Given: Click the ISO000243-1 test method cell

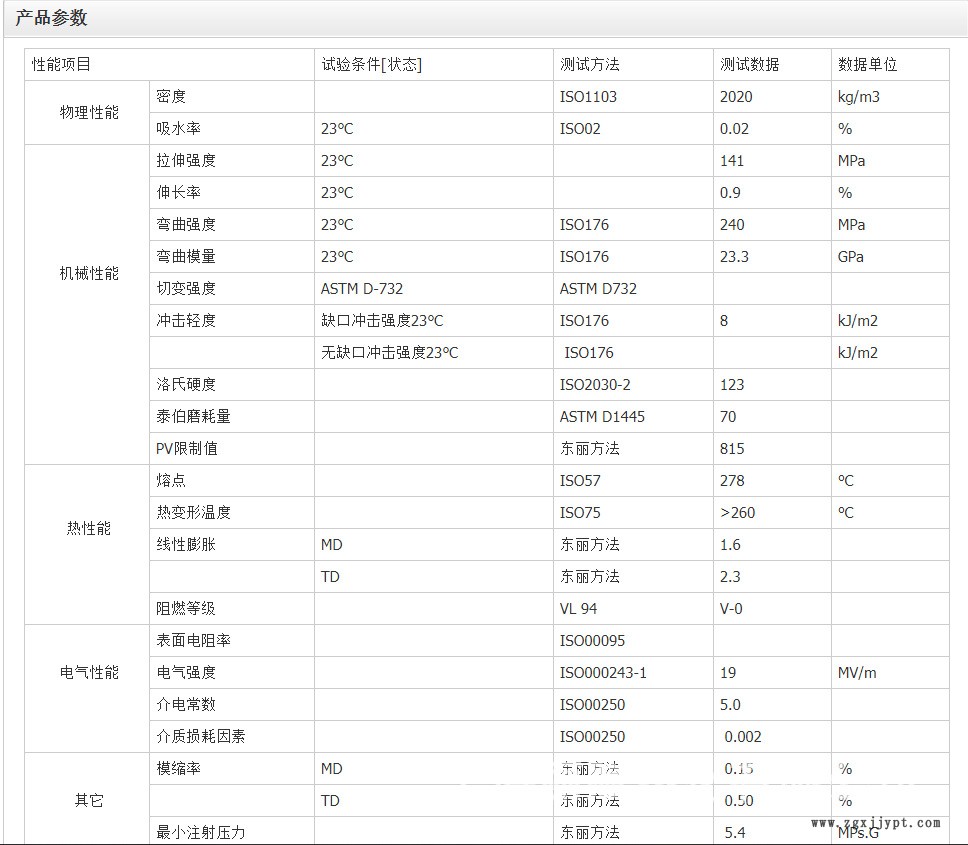Looking at the screenshot, I should tap(603, 673).
